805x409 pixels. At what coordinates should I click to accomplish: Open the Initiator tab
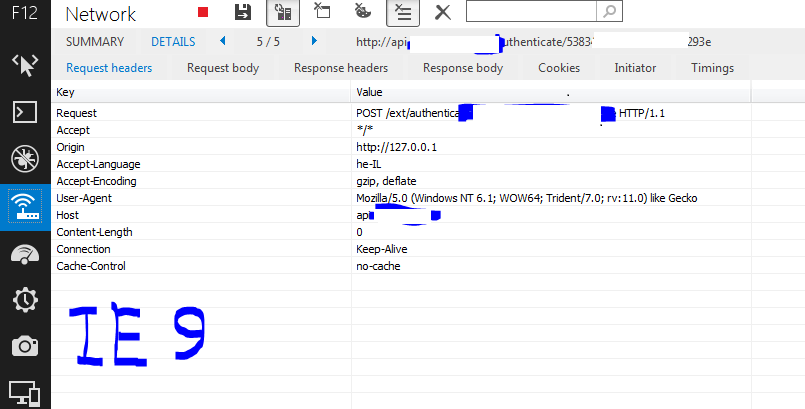(635, 68)
